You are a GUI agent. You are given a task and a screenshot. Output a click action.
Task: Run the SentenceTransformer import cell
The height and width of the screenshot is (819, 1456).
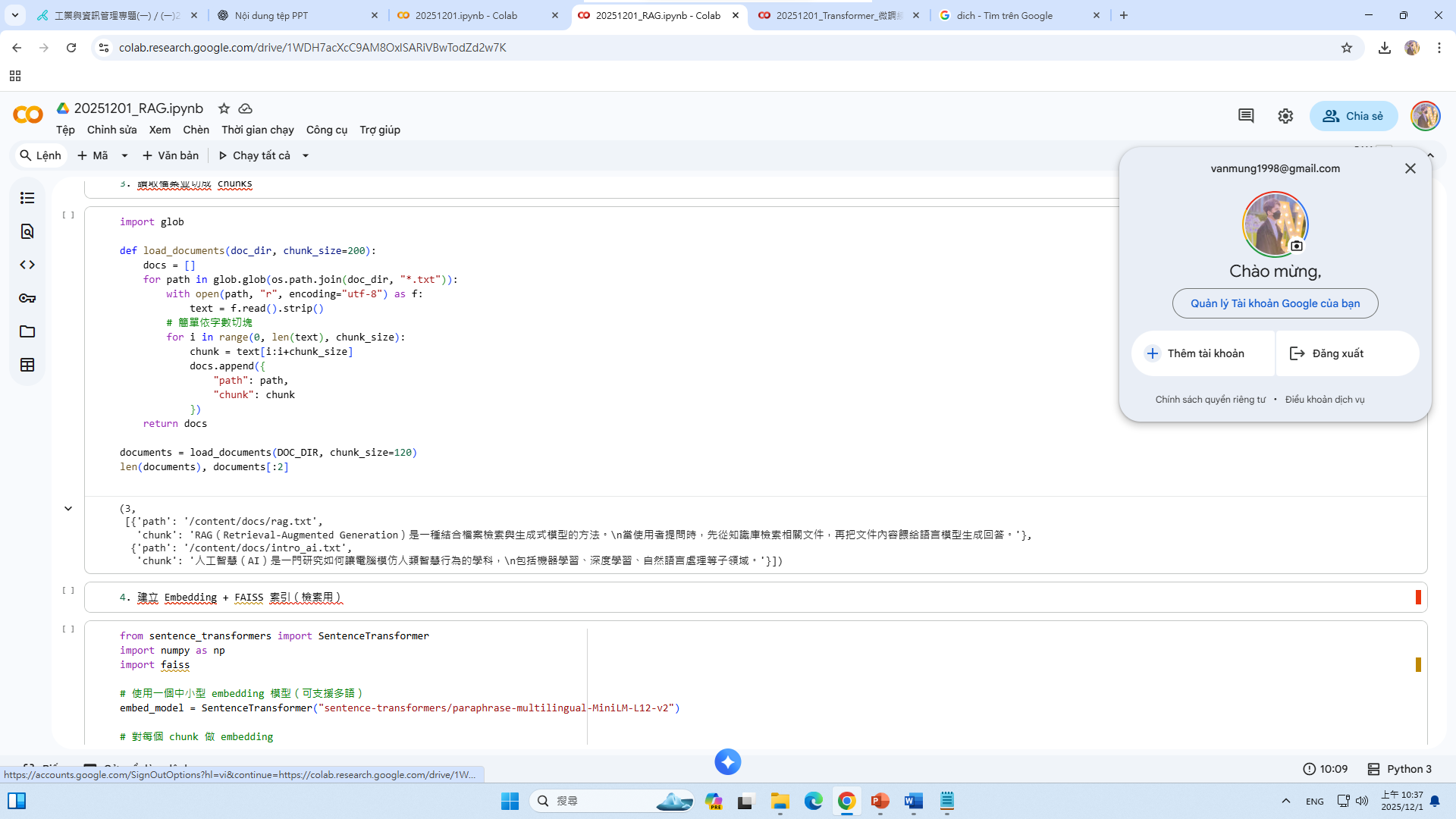(68, 629)
